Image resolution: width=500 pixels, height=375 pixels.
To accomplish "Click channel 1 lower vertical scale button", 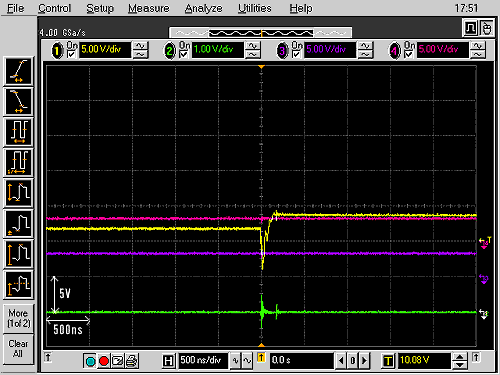I will coord(141,54).
